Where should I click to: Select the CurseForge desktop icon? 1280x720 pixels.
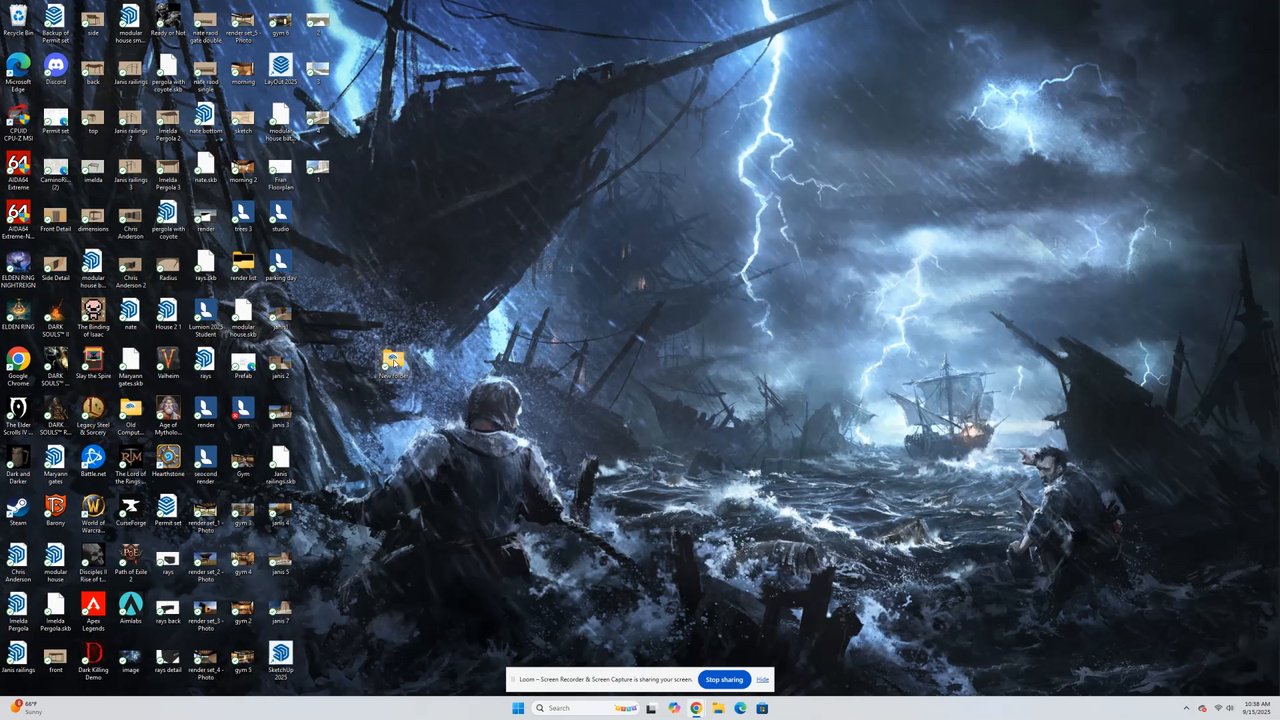130,511
